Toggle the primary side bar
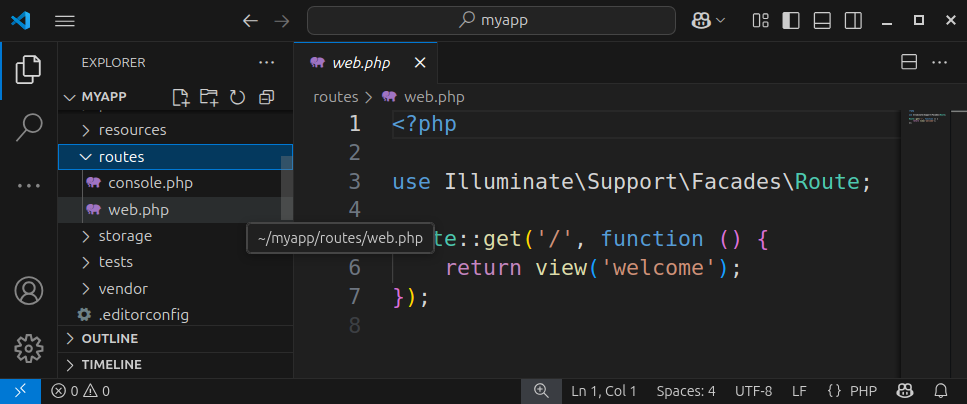 click(x=791, y=21)
